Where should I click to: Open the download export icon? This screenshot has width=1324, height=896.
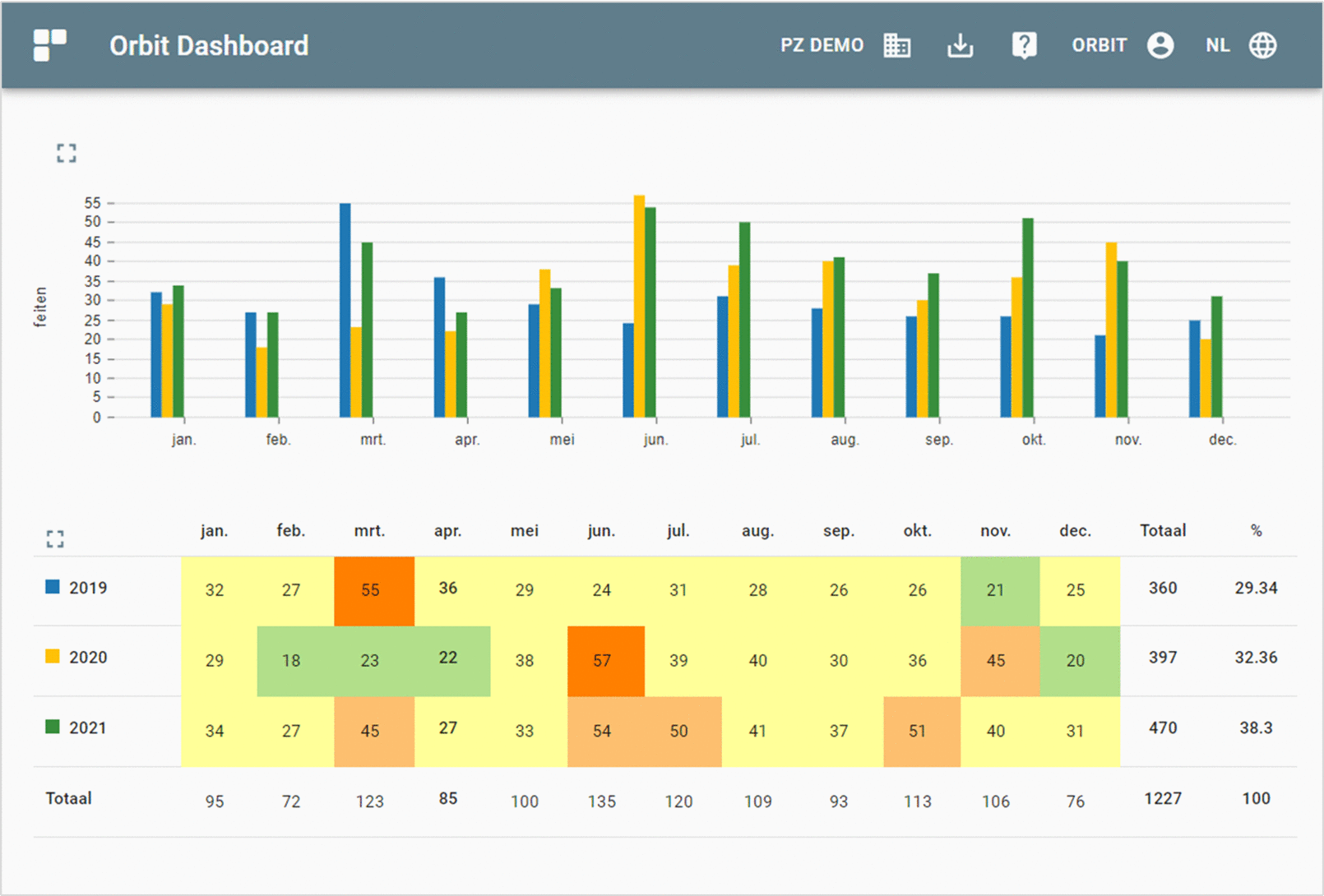960,45
